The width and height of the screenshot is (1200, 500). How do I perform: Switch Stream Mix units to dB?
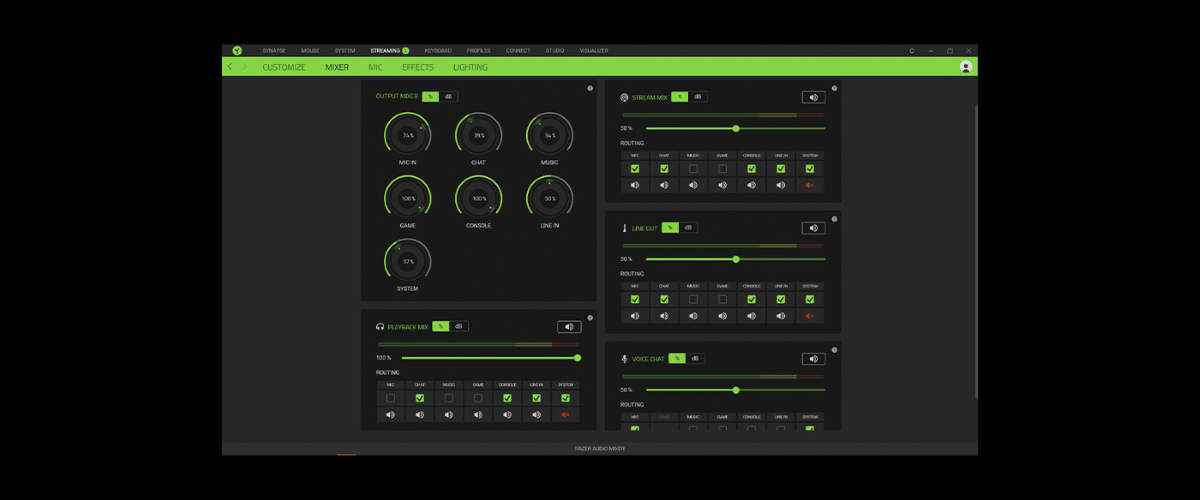pos(697,97)
